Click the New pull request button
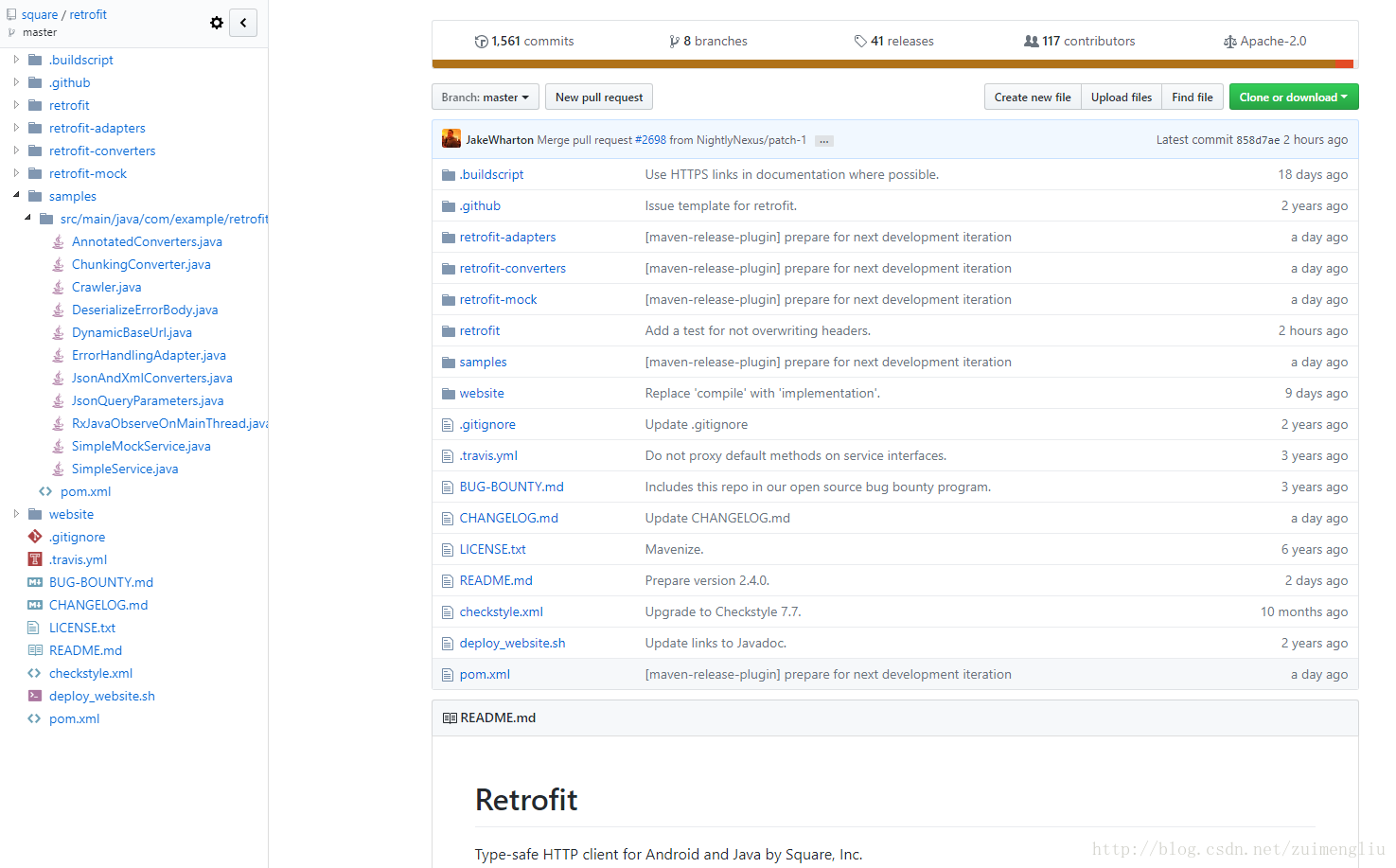The width and height of the screenshot is (1396, 868). (599, 97)
